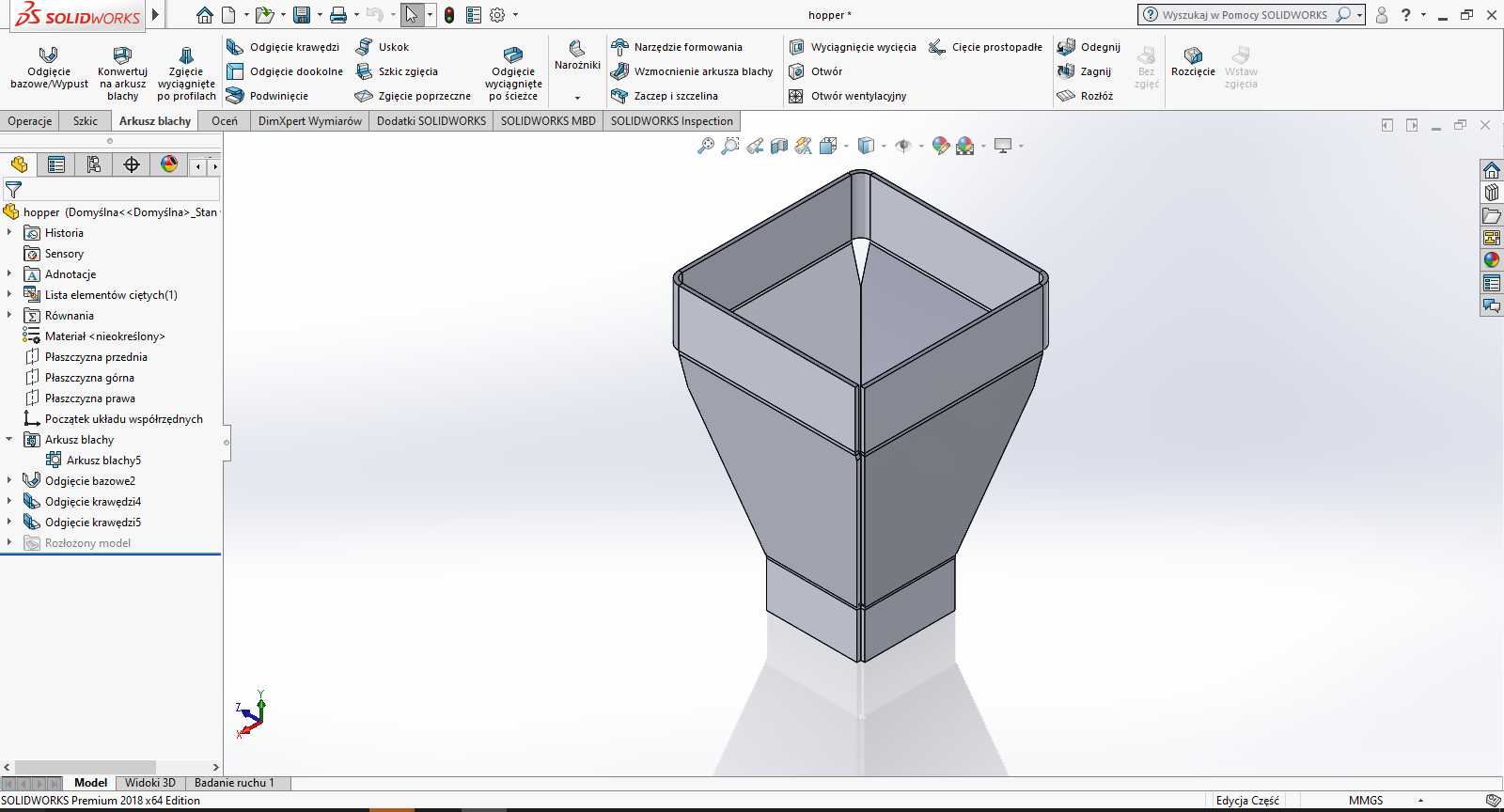
Task: Click the Rebuild traffic light icon
Action: click(x=449, y=15)
